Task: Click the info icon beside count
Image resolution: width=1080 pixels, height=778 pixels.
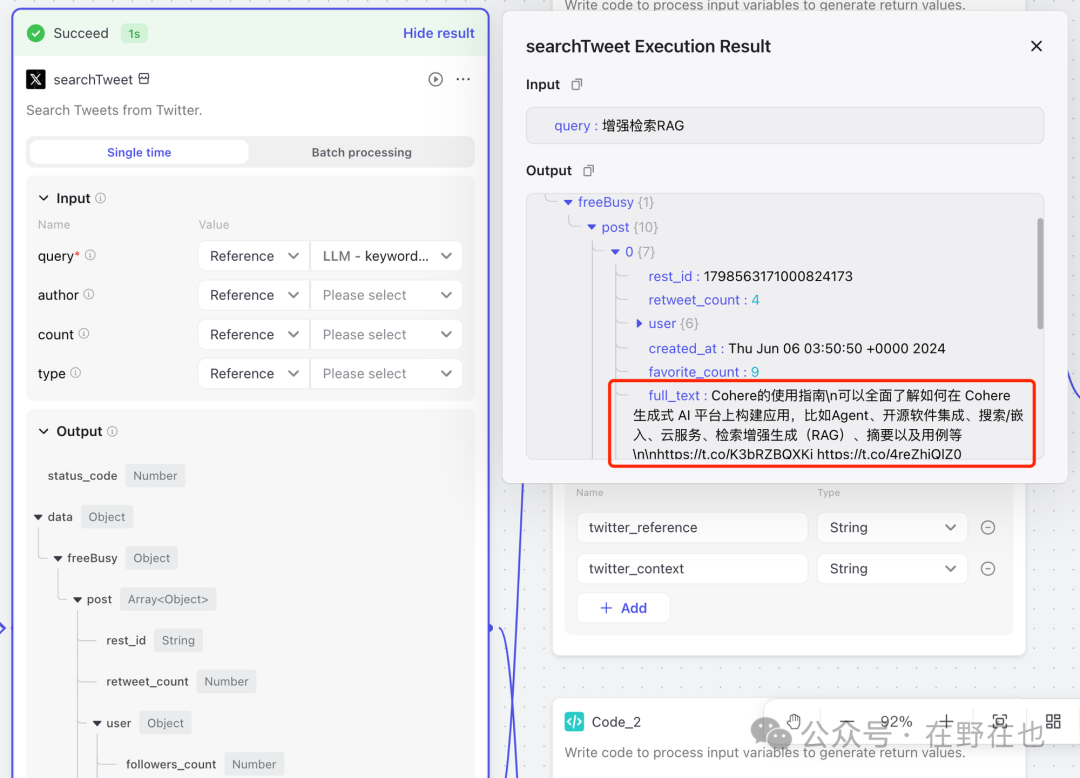Action: (x=84, y=334)
